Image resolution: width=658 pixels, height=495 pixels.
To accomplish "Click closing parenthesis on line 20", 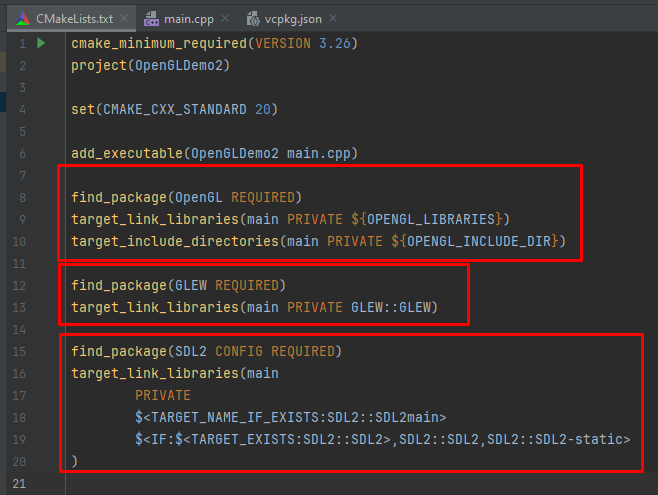I will point(74,461).
